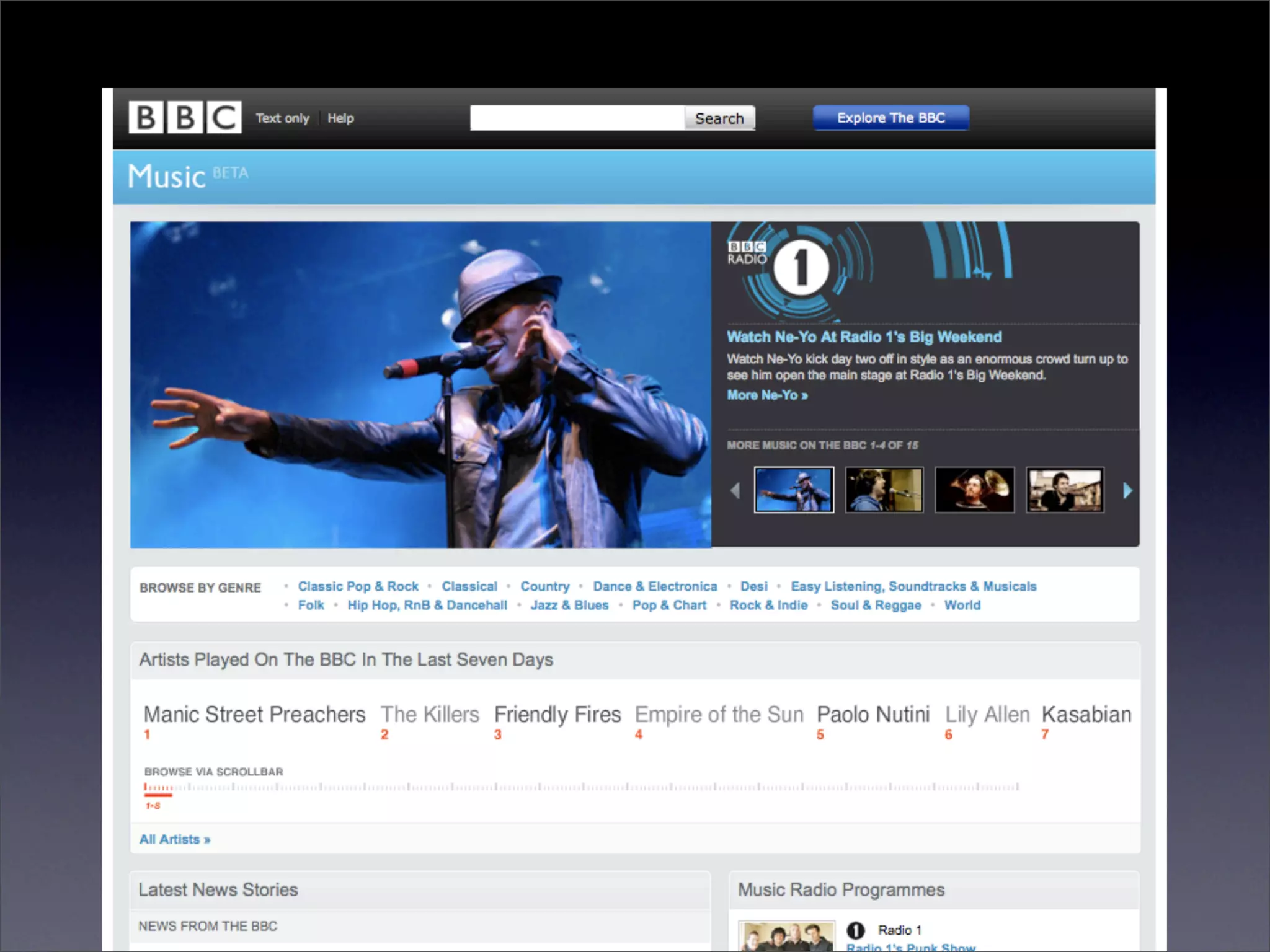Browse the Classic Pop & Rock genre
Screen dimensions: 1270x952
[x=358, y=586]
